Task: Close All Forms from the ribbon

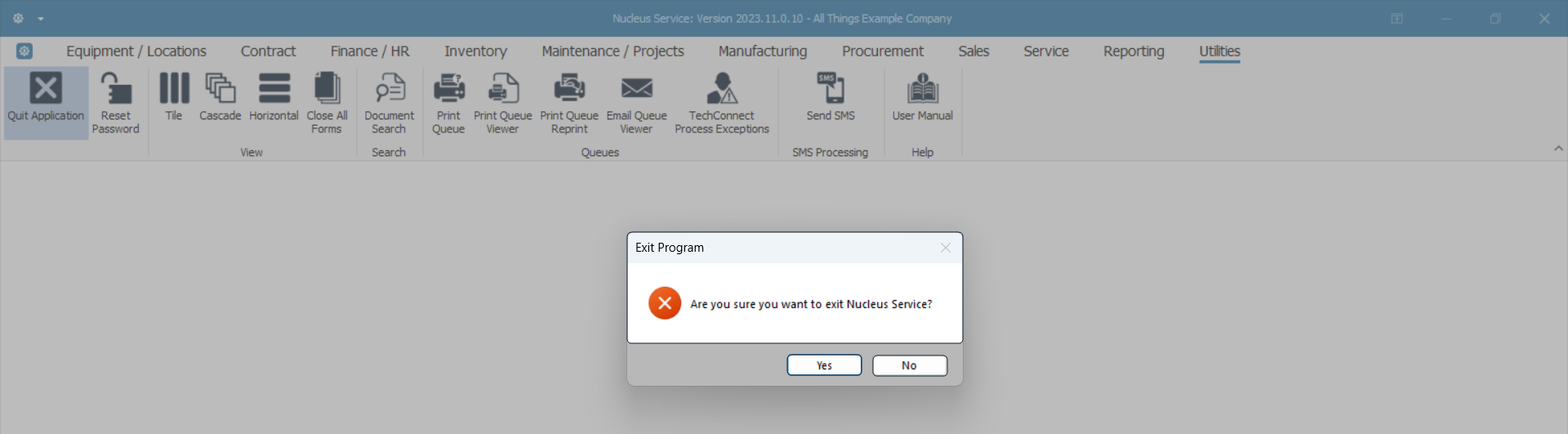Action: (327, 90)
